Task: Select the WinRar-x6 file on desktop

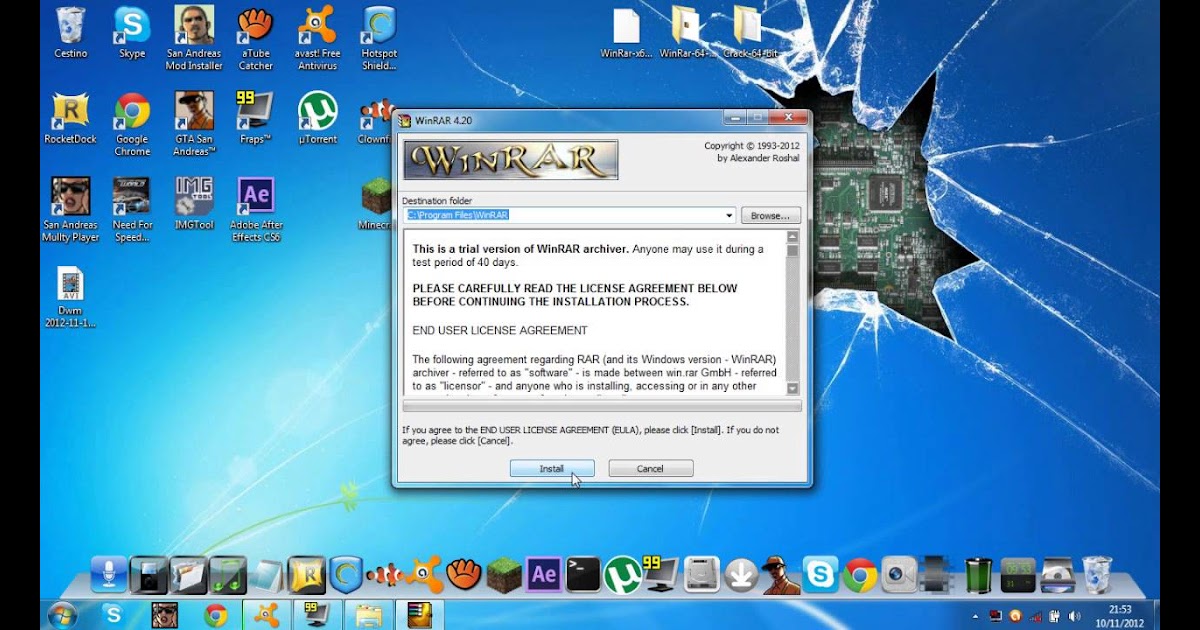Action: (626, 33)
